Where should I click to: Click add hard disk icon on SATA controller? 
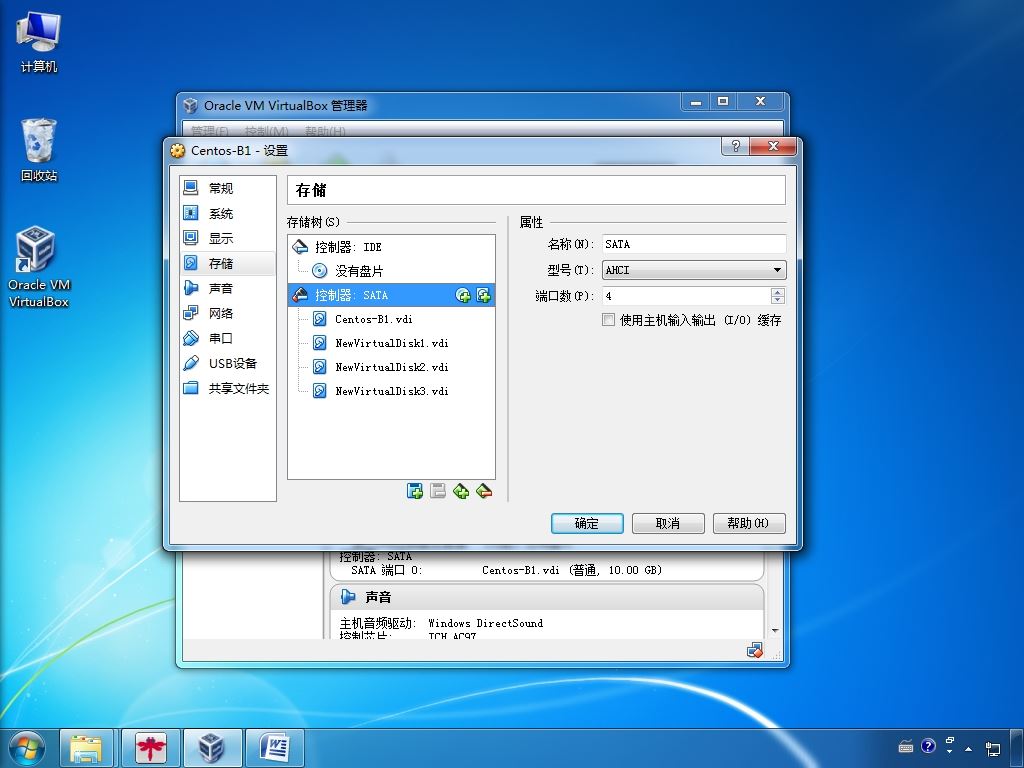[x=484, y=295]
